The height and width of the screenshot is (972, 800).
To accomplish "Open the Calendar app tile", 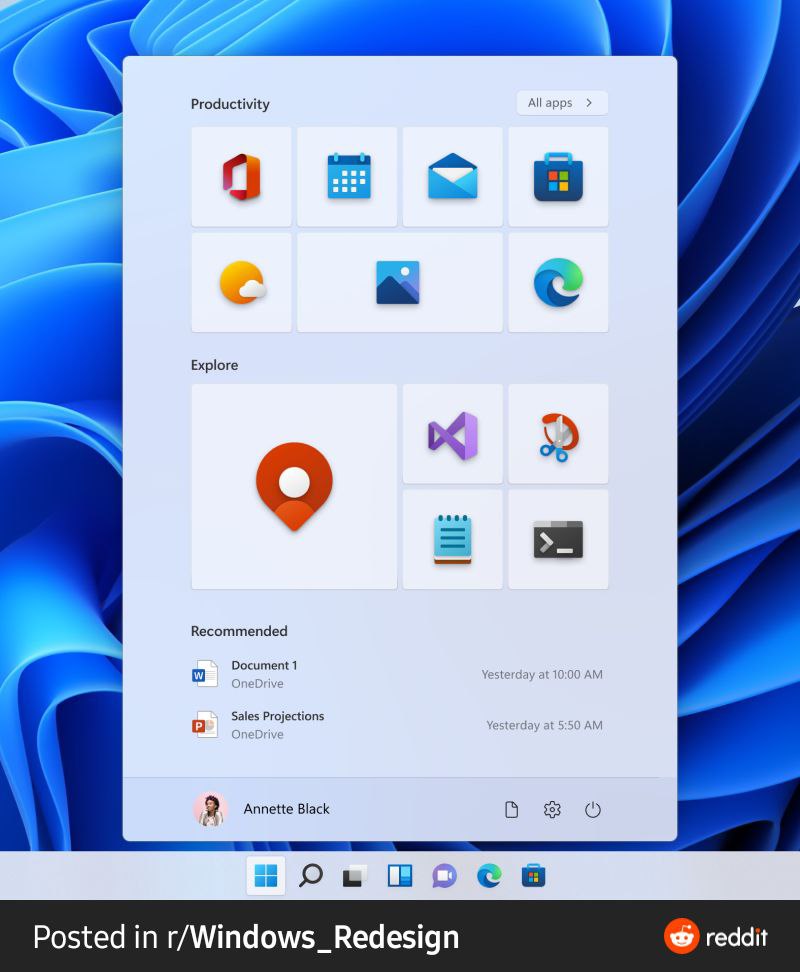I will [x=347, y=177].
